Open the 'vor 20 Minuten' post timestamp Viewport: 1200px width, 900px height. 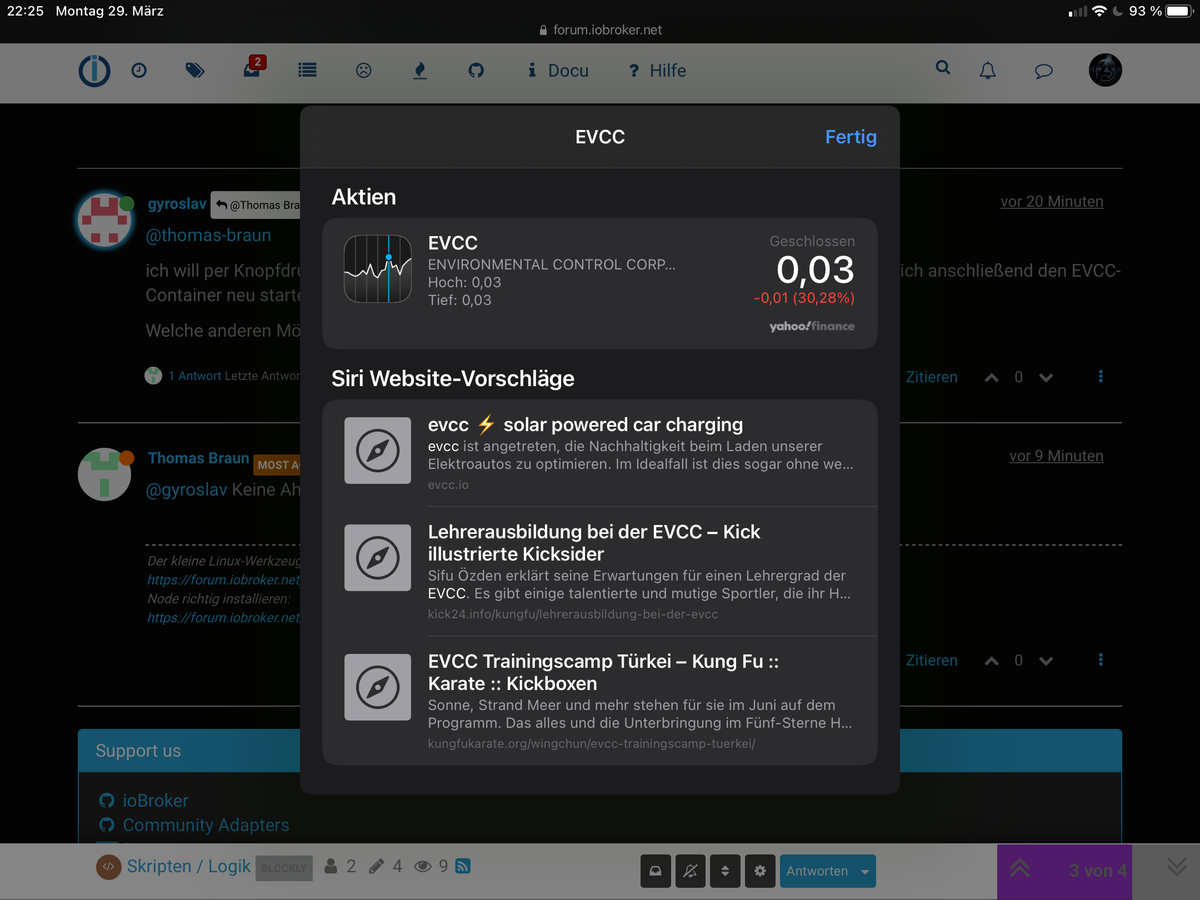point(1052,201)
